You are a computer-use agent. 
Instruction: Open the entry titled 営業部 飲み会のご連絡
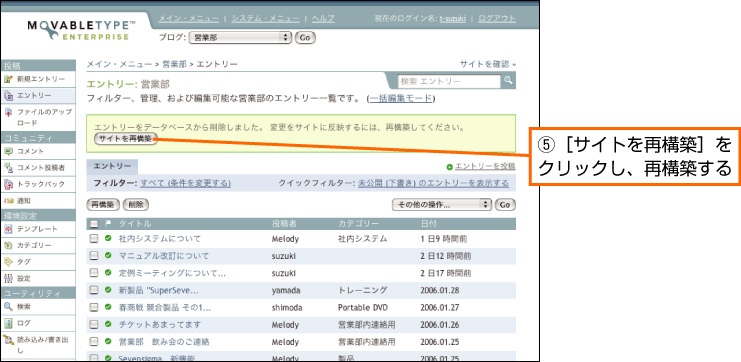pos(164,342)
